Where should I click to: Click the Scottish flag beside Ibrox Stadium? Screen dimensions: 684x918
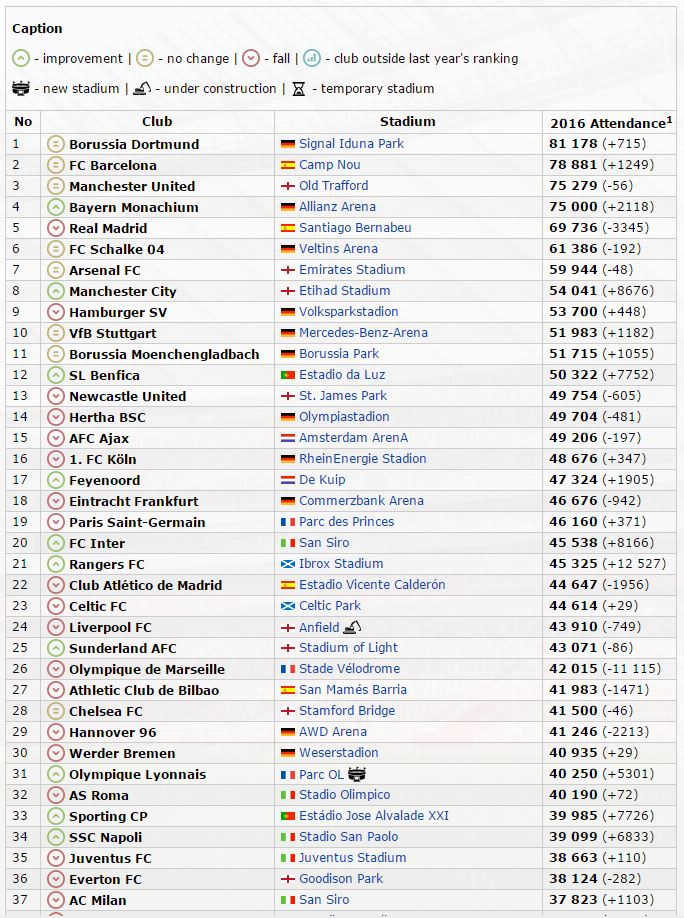(288, 564)
